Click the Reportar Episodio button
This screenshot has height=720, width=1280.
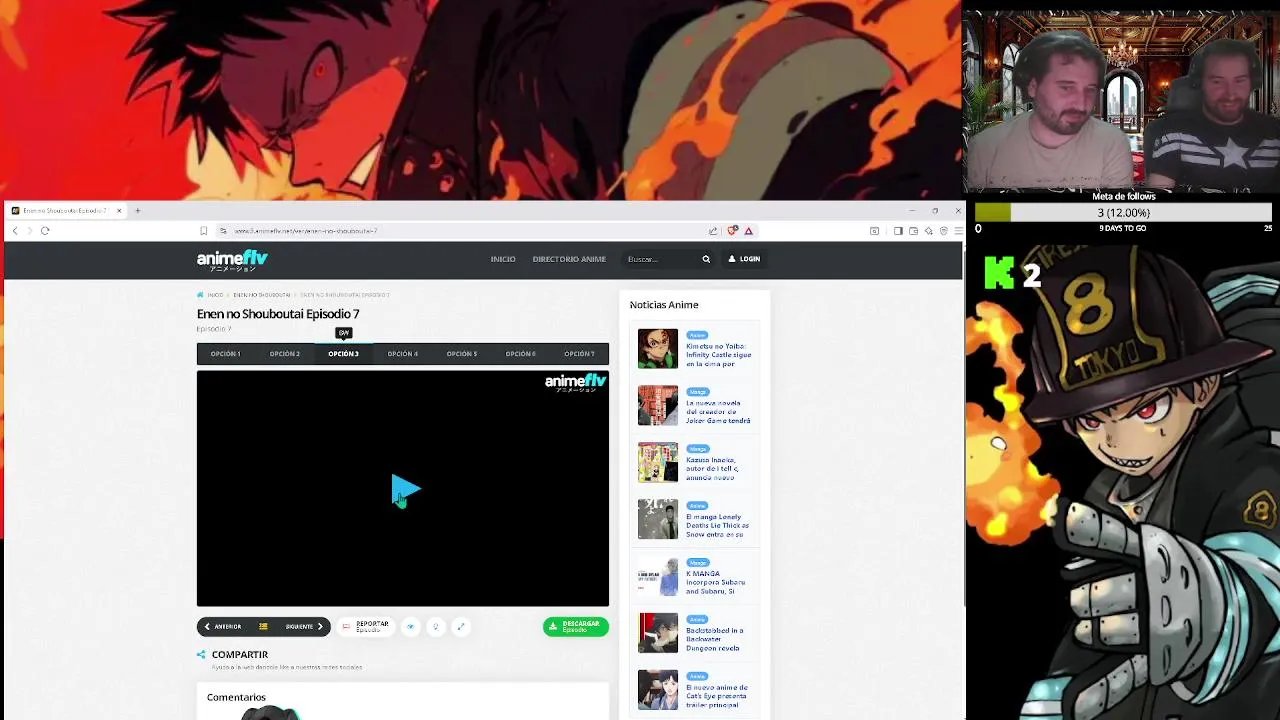(365, 627)
